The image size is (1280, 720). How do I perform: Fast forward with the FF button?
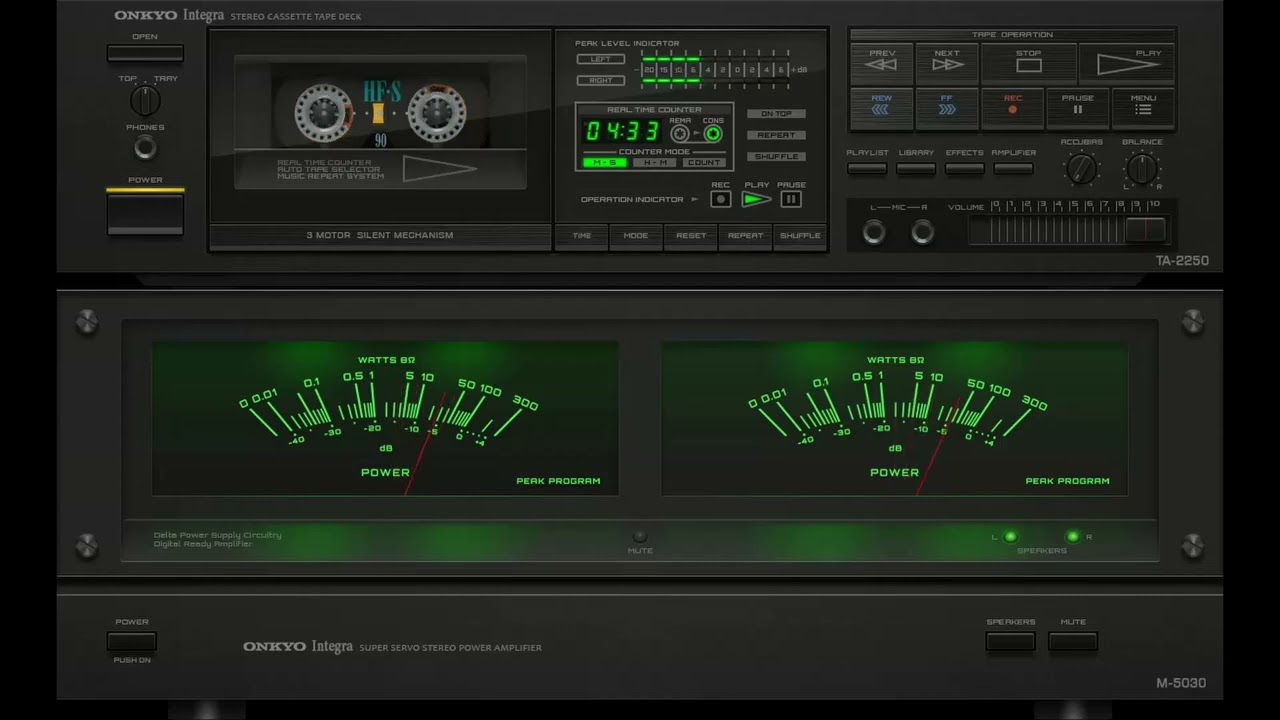coord(947,108)
